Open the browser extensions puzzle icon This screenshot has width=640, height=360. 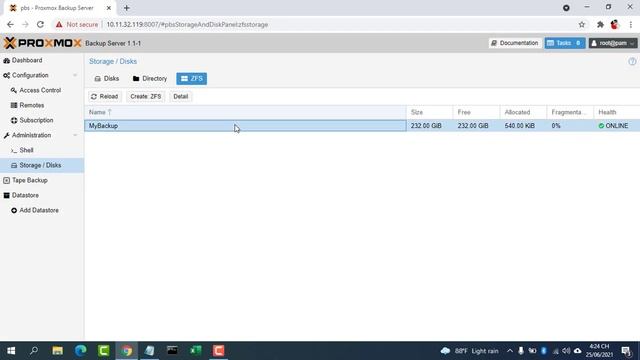click(600, 24)
